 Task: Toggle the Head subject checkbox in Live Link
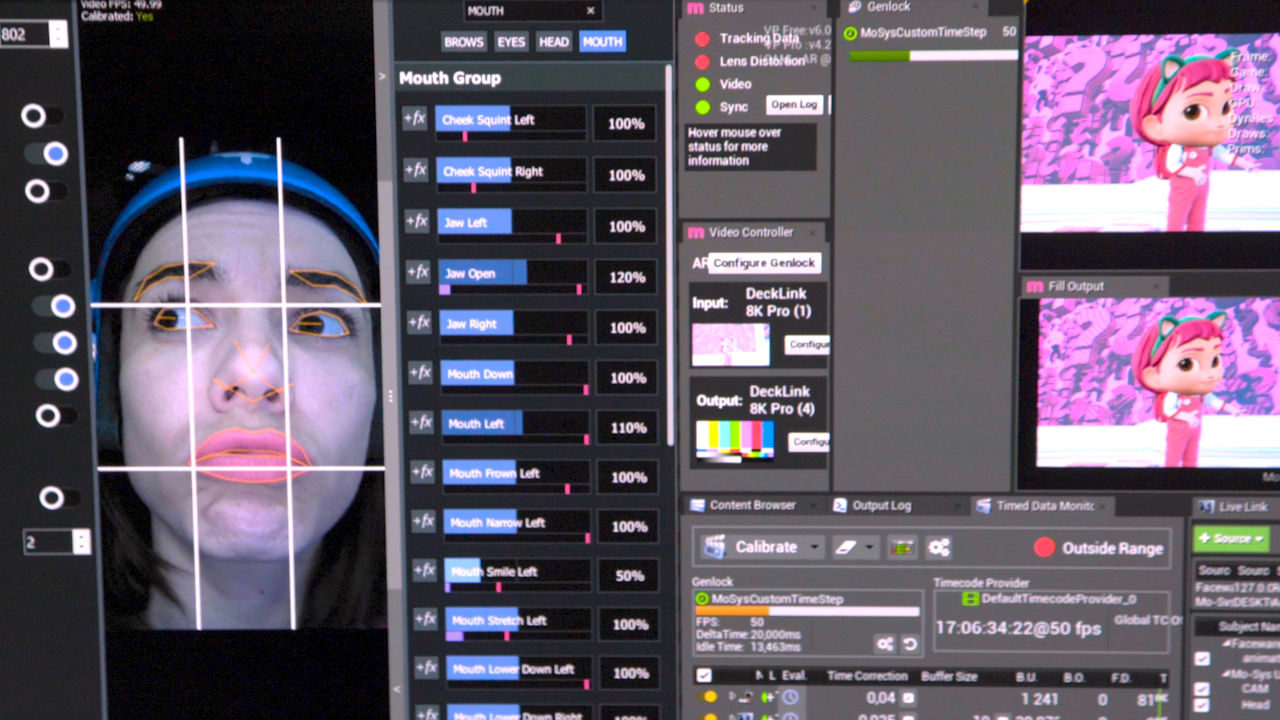coord(1202,704)
